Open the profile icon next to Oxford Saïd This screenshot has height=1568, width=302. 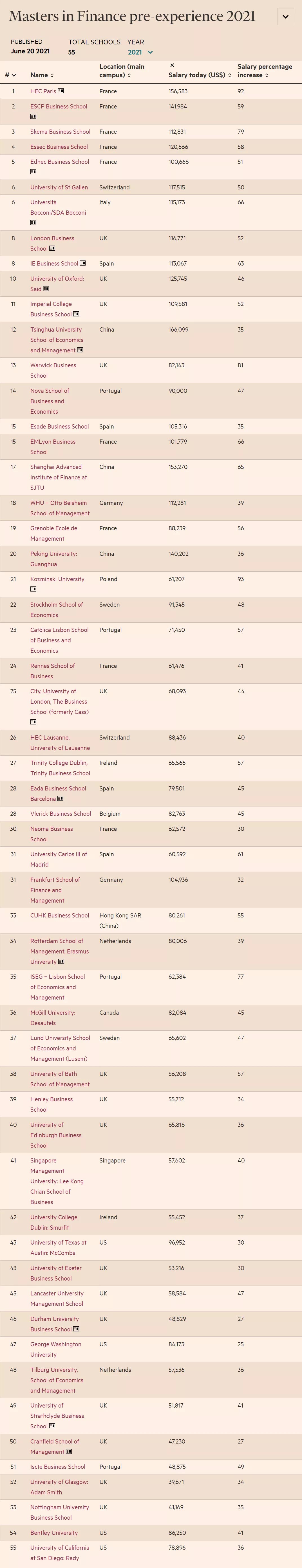[46, 289]
